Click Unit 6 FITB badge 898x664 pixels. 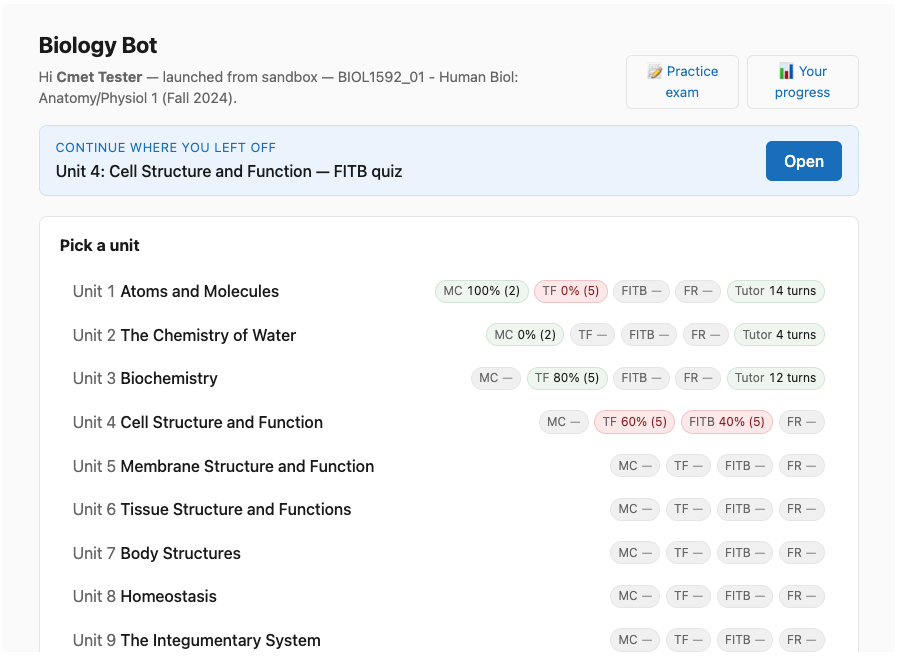pyautogui.click(x=745, y=509)
